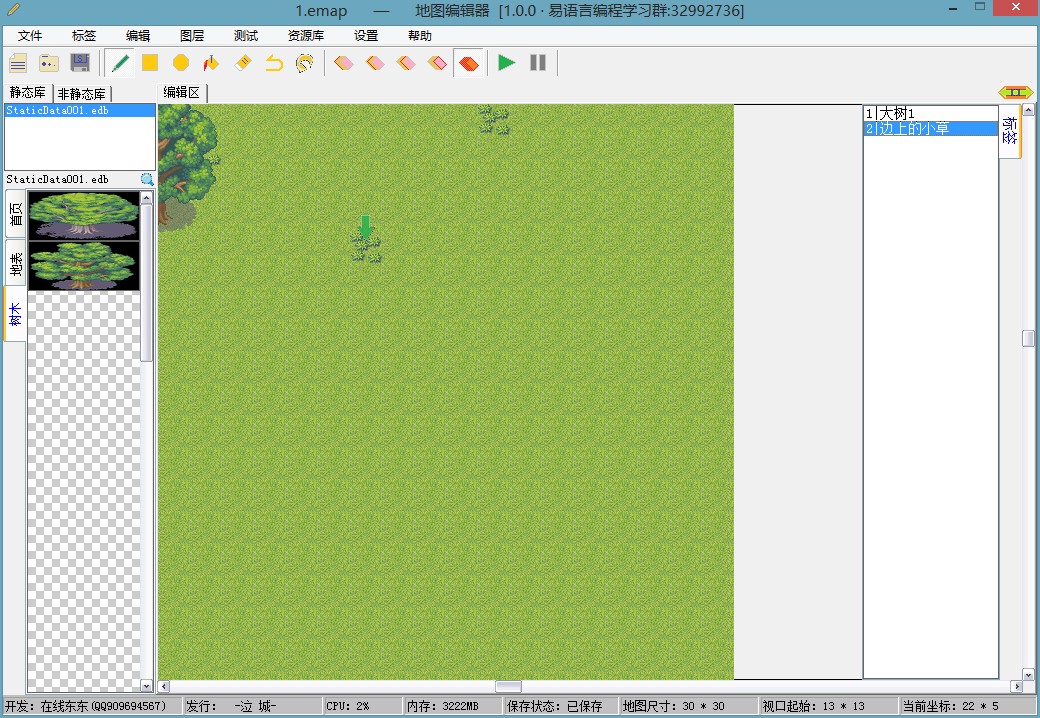This screenshot has height=718, width=1040.
Task: Toggle the red all-layers stack icon
Action: (x=469, y=63)
